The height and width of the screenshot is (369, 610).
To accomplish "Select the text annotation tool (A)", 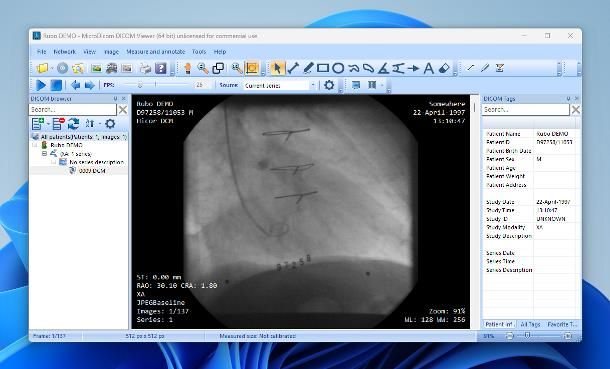I will [x=428, y=68].
